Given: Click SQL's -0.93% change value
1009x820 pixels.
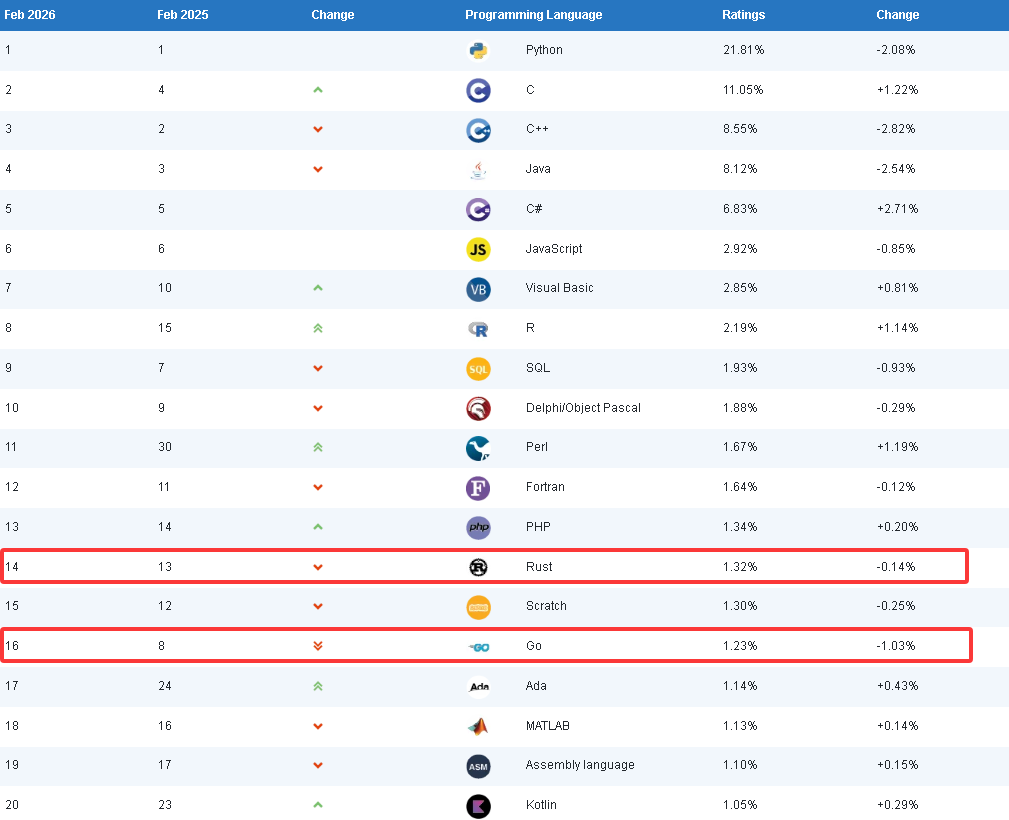Looking at the screenshot, I should pos(895,368).
